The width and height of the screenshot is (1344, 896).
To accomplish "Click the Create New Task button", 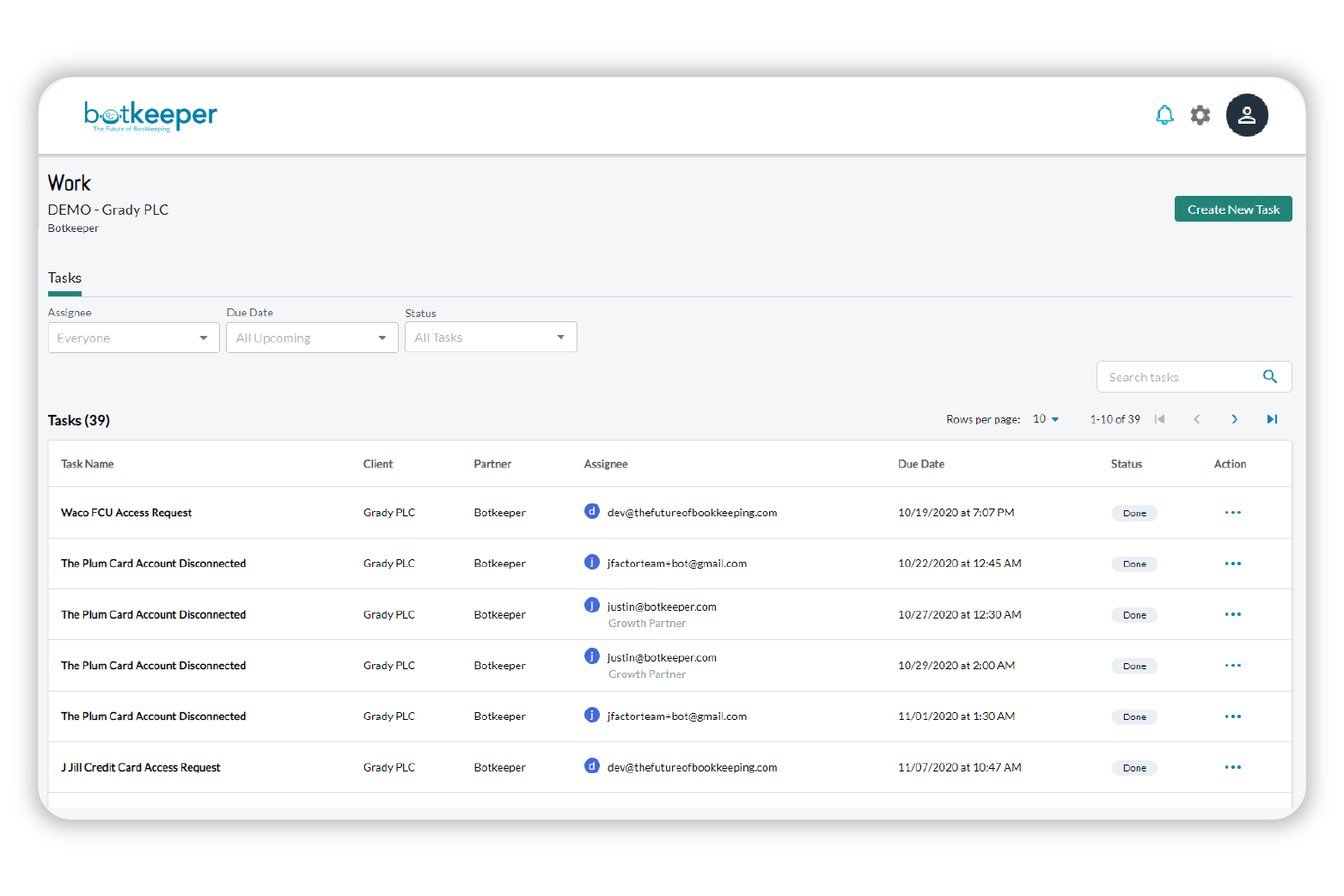I will click(x=1232, y=210).
